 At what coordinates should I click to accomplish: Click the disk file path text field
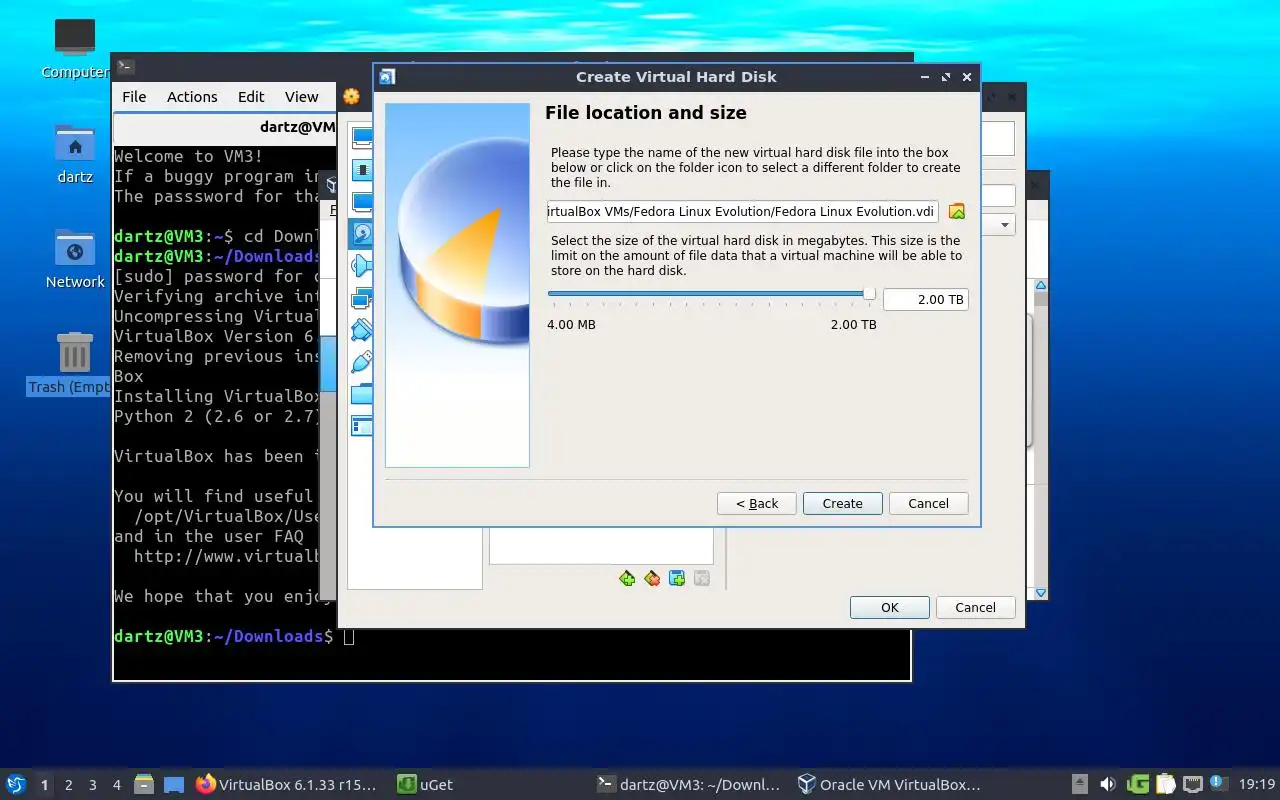(x=742, y=211)
